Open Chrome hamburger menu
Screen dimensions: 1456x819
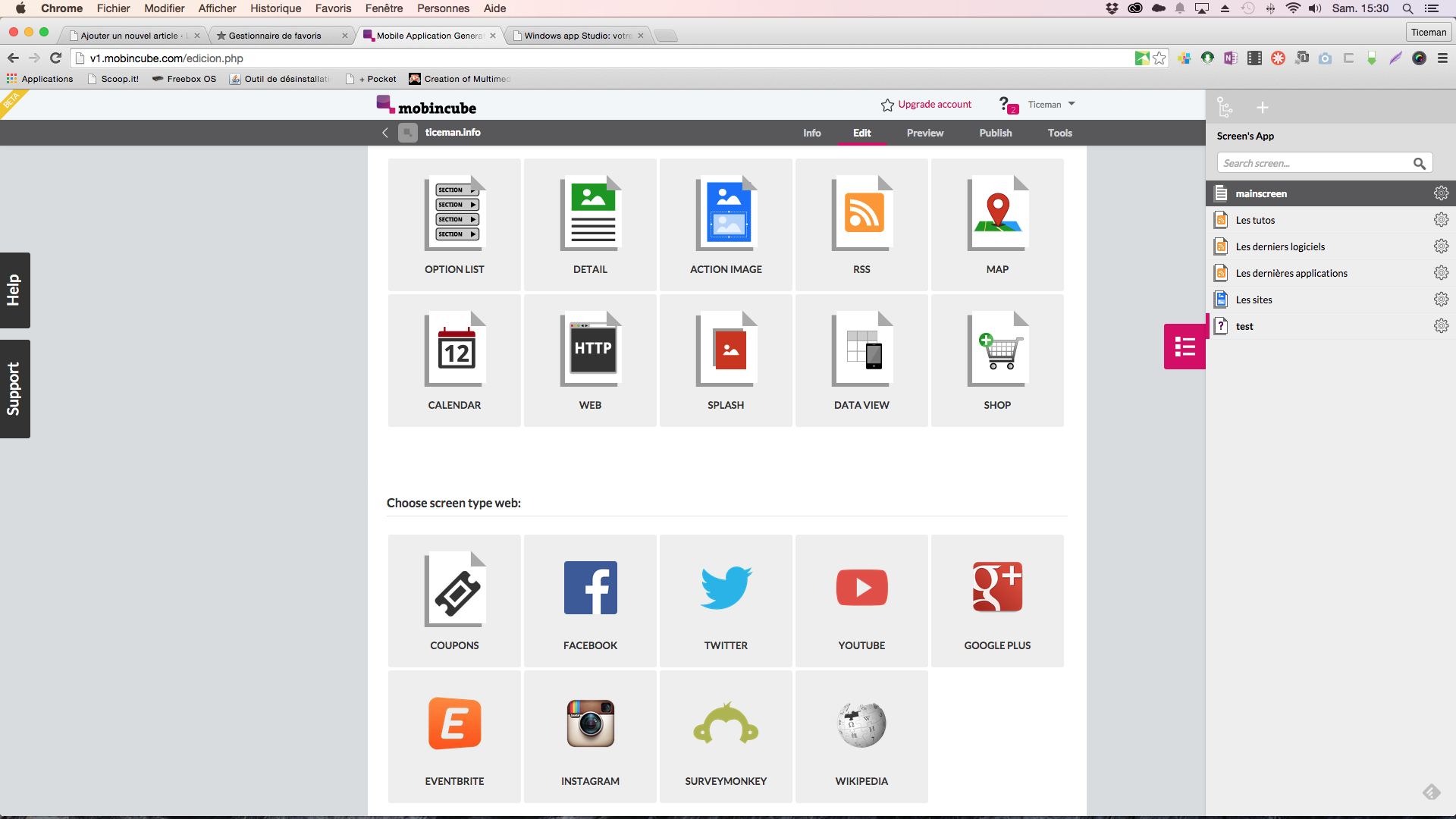tap(1442, 58)
